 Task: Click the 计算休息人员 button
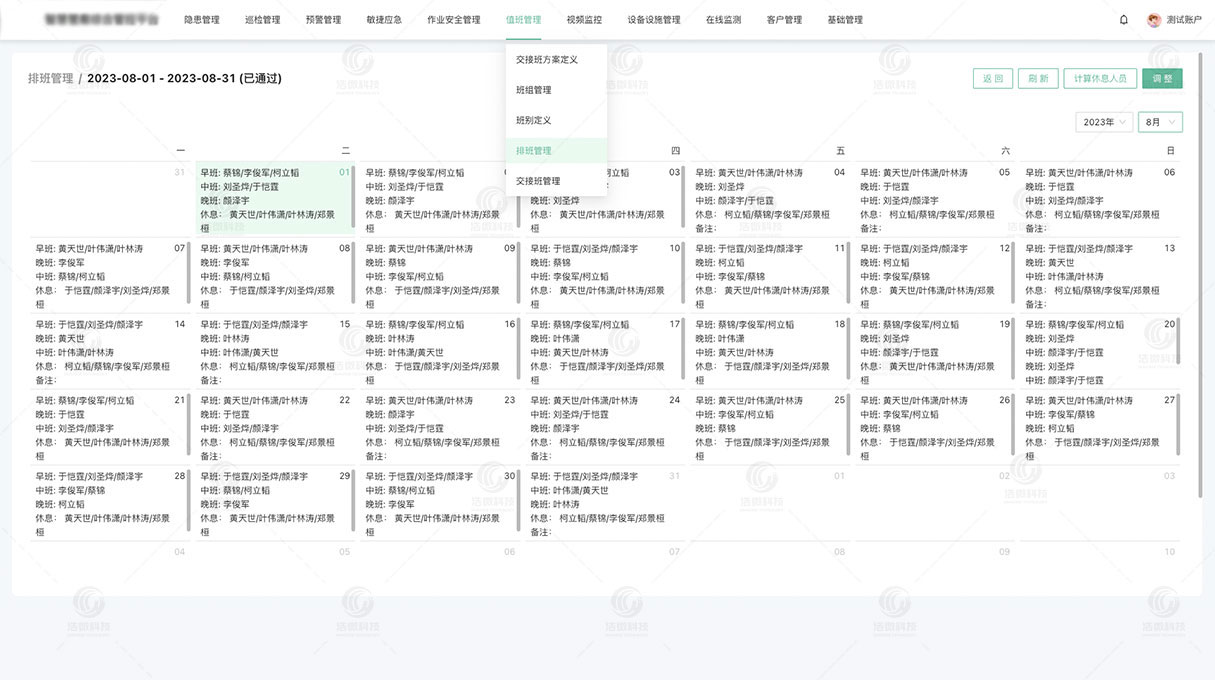click(1098, 78)
